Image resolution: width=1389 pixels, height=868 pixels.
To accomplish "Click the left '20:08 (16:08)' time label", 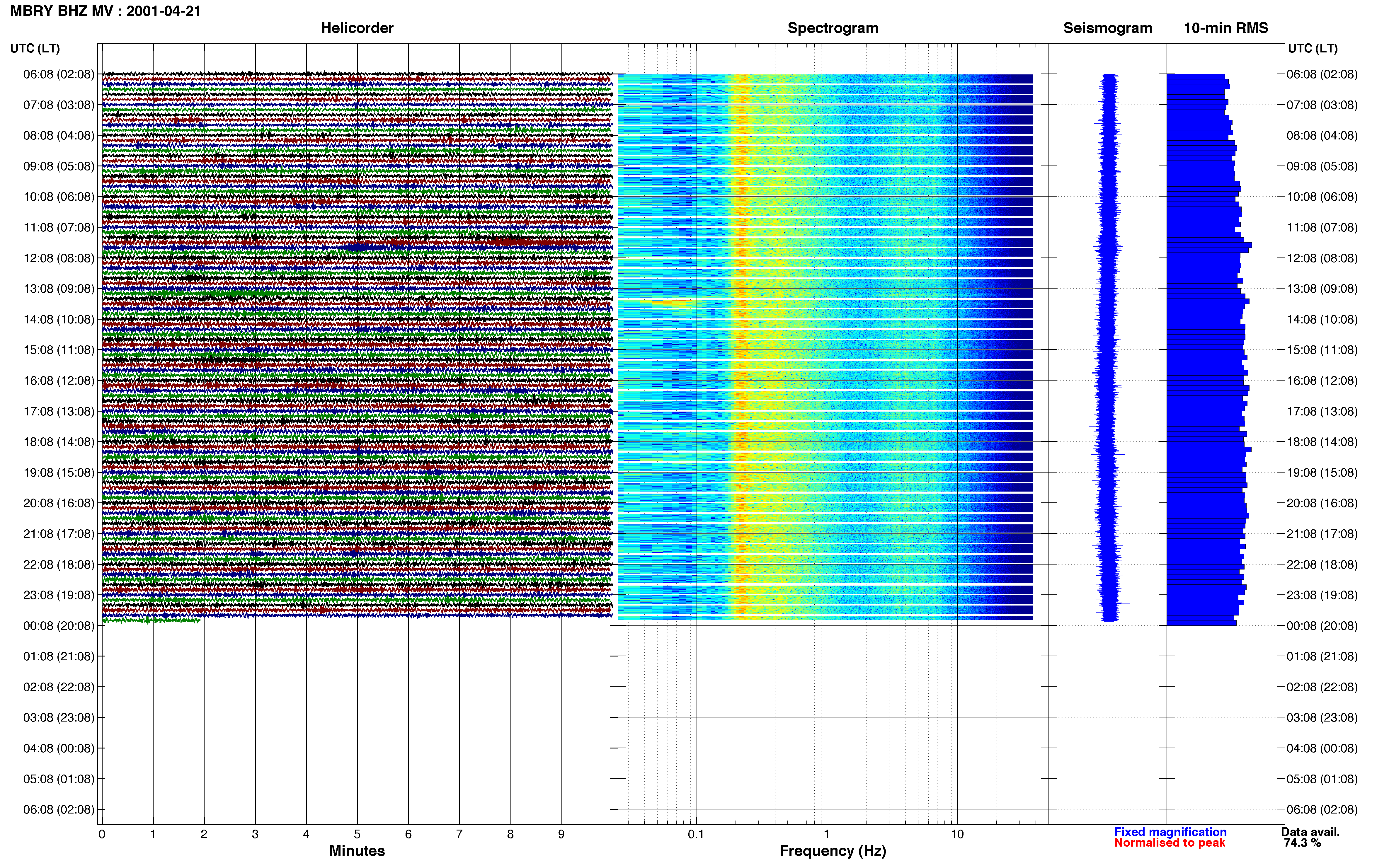I will pyautogui.click(x=59, y=503).
